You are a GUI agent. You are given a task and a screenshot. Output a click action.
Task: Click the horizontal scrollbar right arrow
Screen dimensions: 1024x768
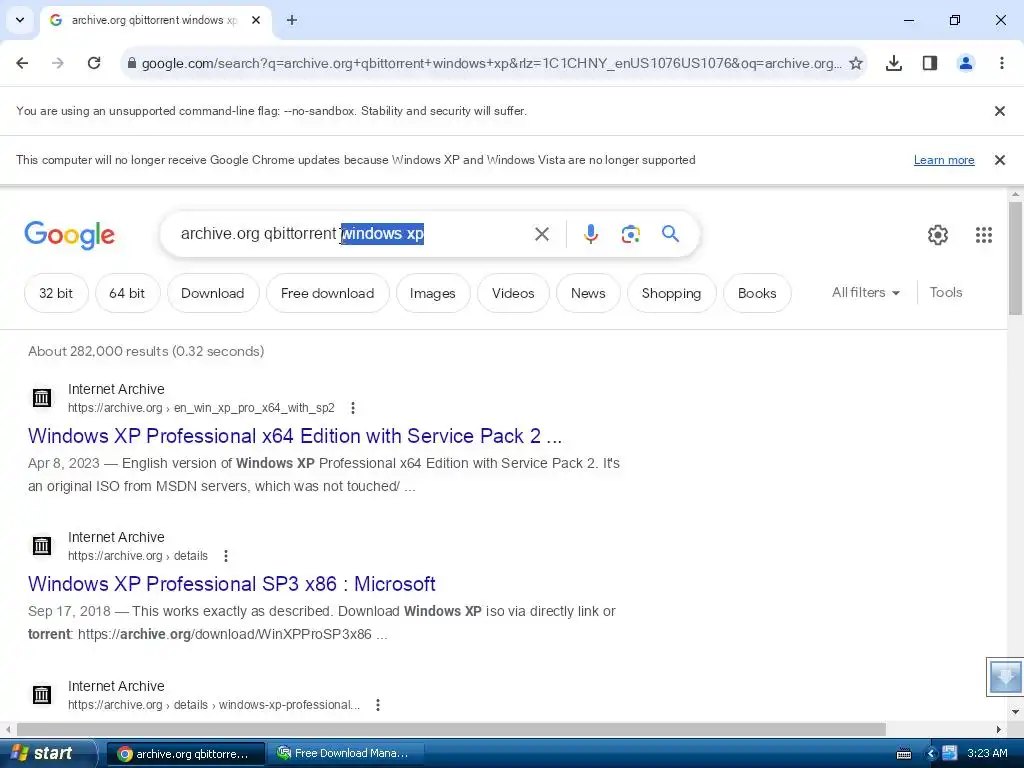999,729
